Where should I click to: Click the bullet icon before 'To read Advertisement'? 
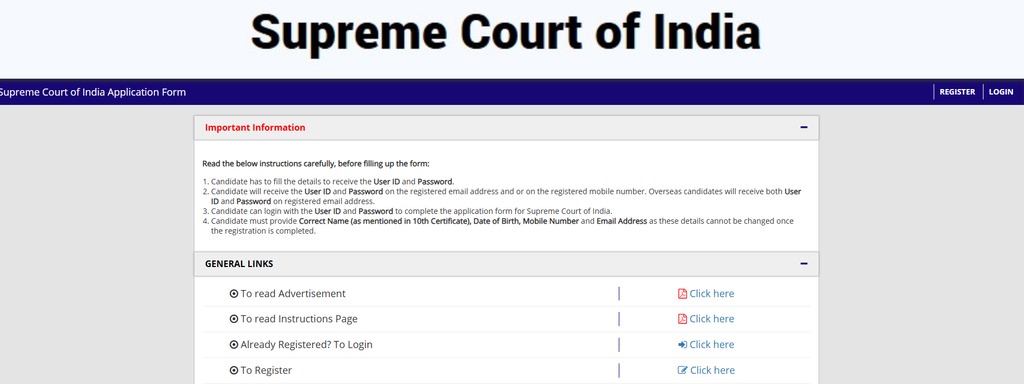point(234,294)
